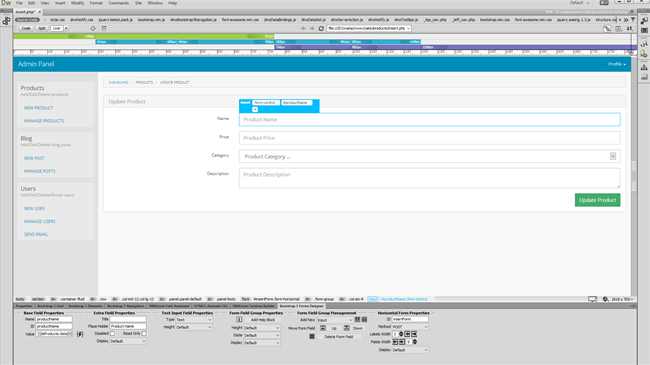Click into the Product Price field
The height and width of the screenshot is (365, 650).
pyautogui.click(x=429, y=138)
